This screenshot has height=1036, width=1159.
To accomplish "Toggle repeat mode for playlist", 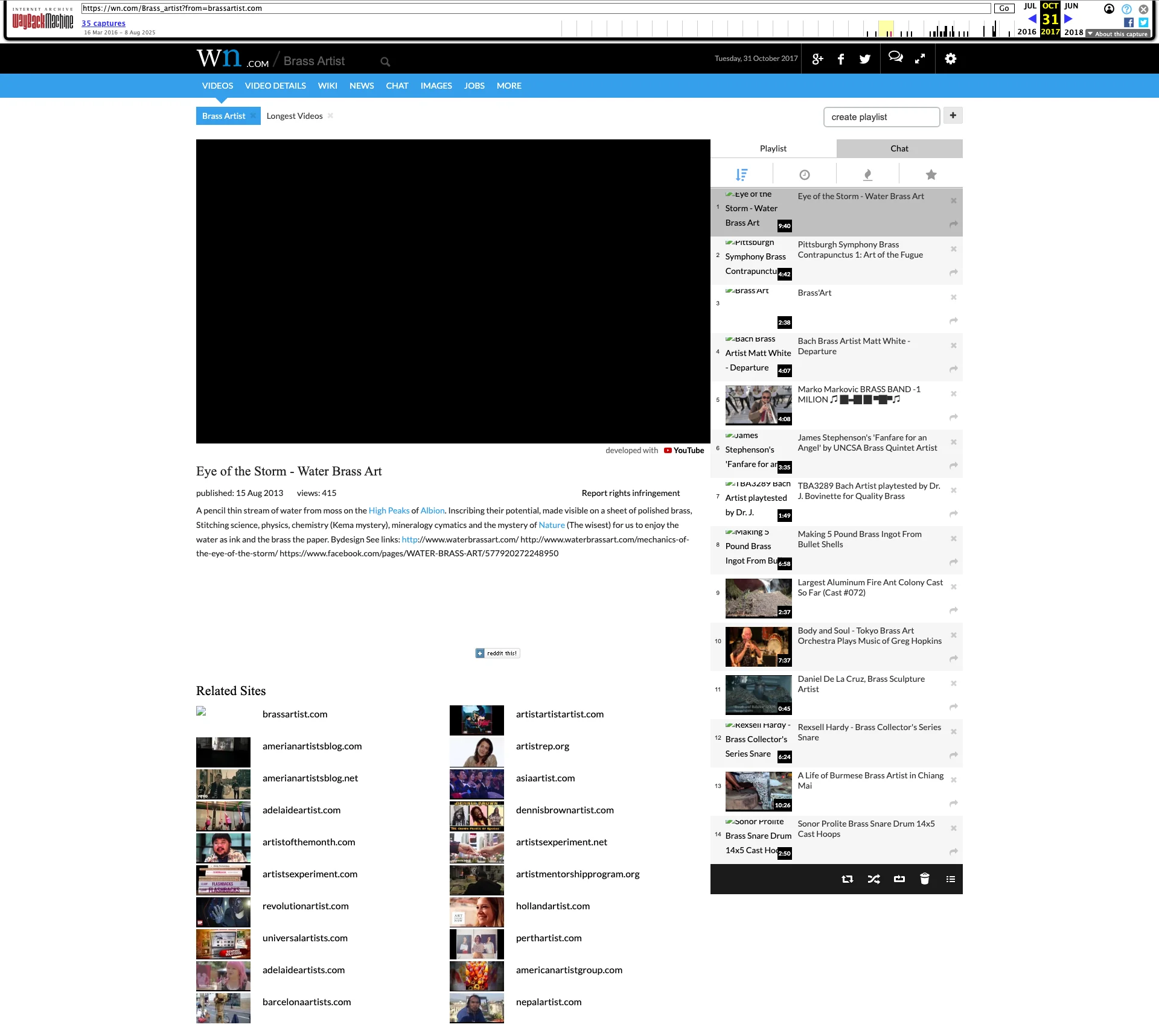I will (x=848, y=879).
